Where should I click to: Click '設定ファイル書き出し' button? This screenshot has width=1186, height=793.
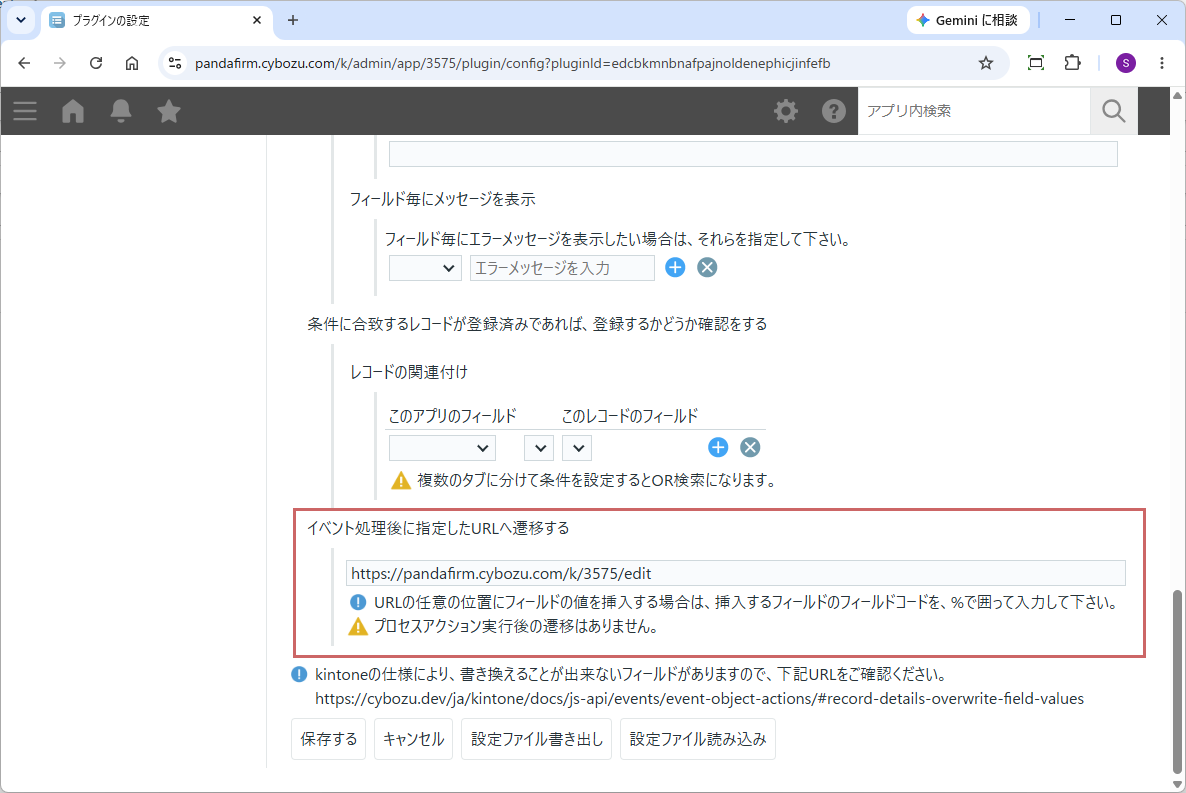point(536,739)
